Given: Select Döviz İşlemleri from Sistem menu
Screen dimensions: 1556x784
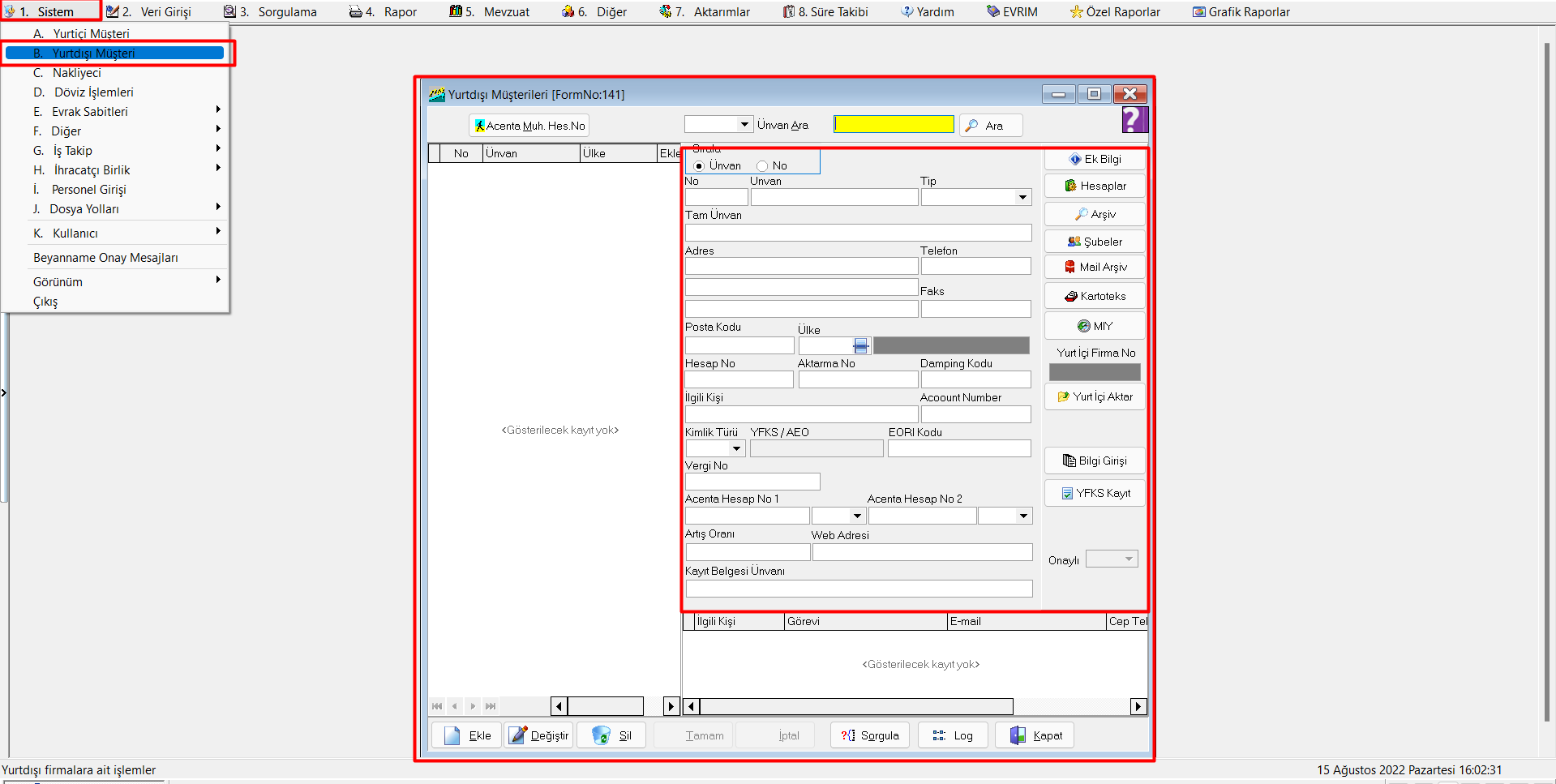Looking at the screenshot, I should [x=93, y=92].
